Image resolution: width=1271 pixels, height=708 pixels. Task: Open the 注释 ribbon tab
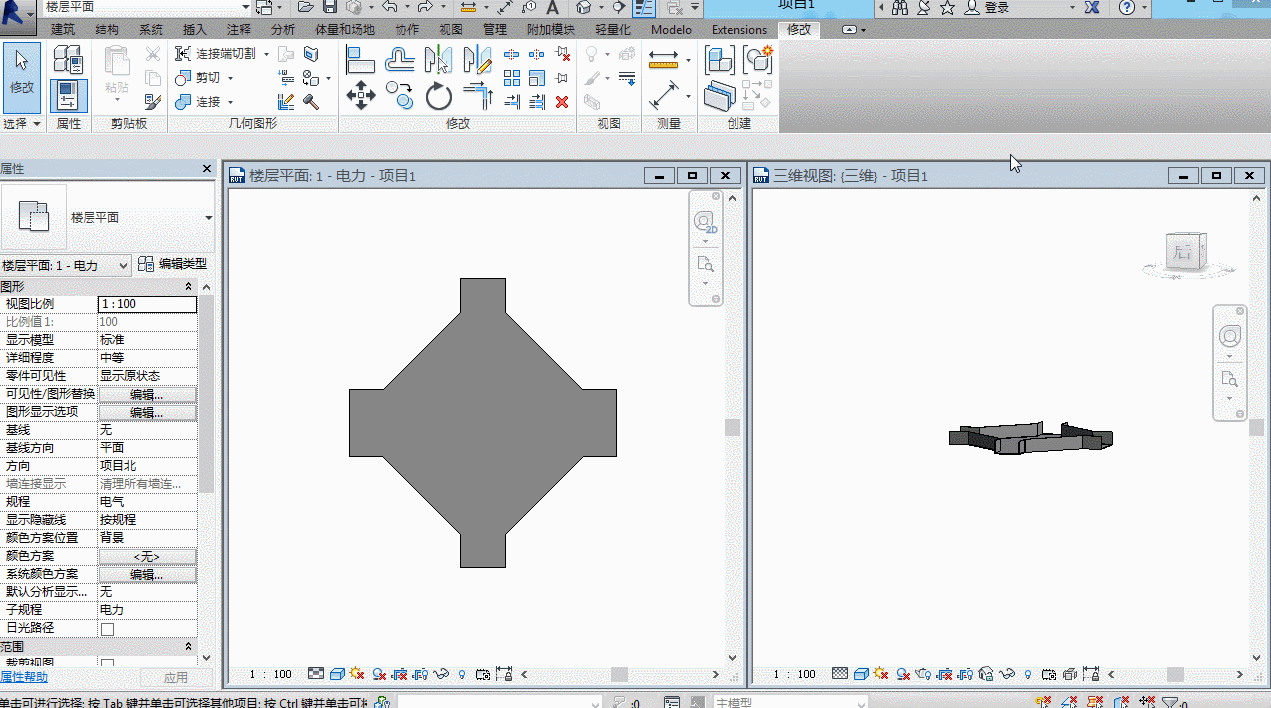(239, 30)
